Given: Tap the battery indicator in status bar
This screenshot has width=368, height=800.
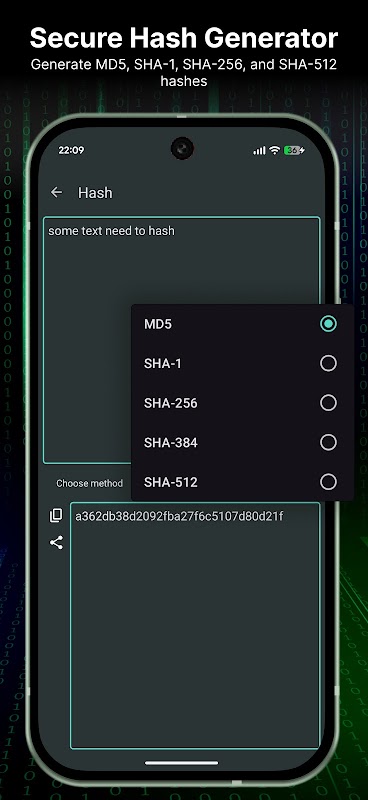Looking at the screenshot, I should [295, 150].
